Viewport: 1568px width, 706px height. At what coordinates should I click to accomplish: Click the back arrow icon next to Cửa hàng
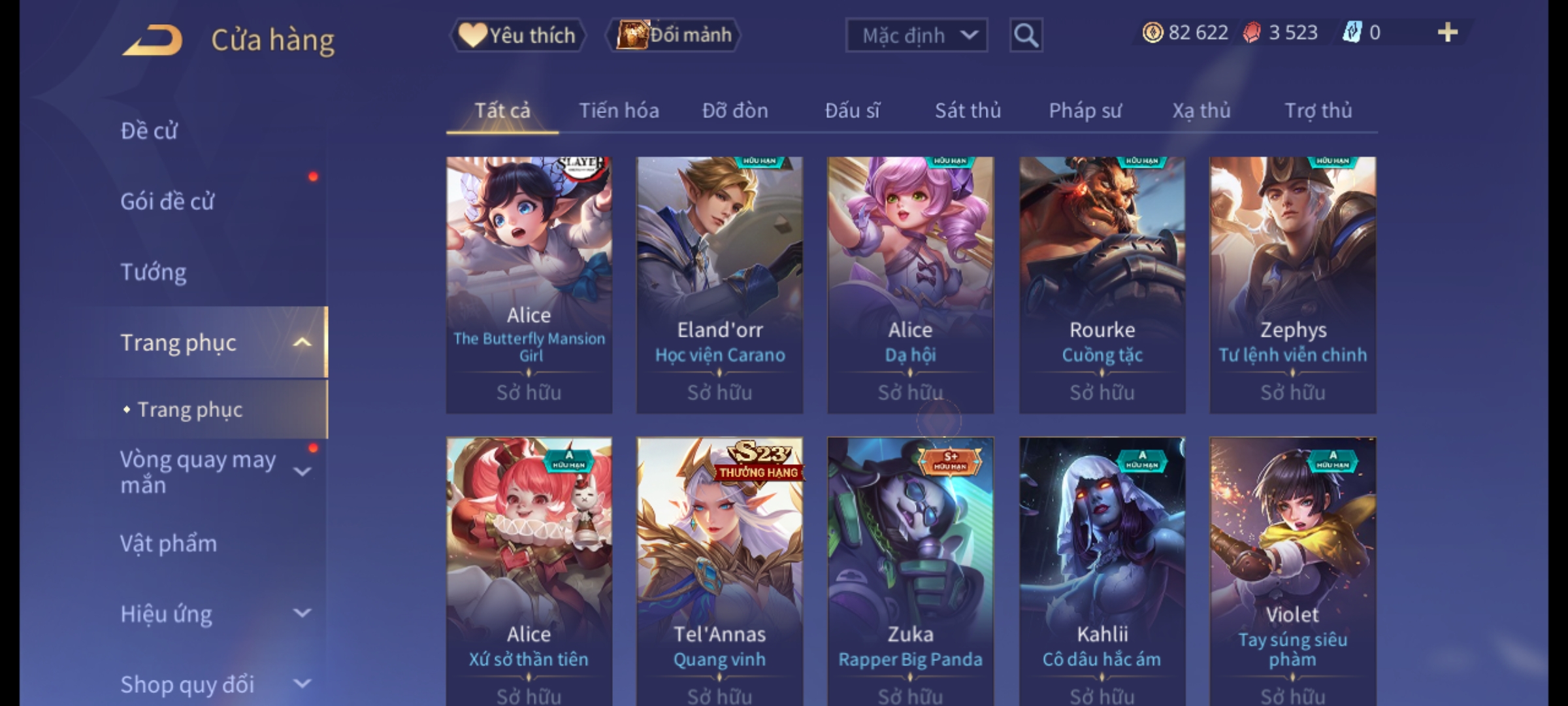[x=152, y=40]
